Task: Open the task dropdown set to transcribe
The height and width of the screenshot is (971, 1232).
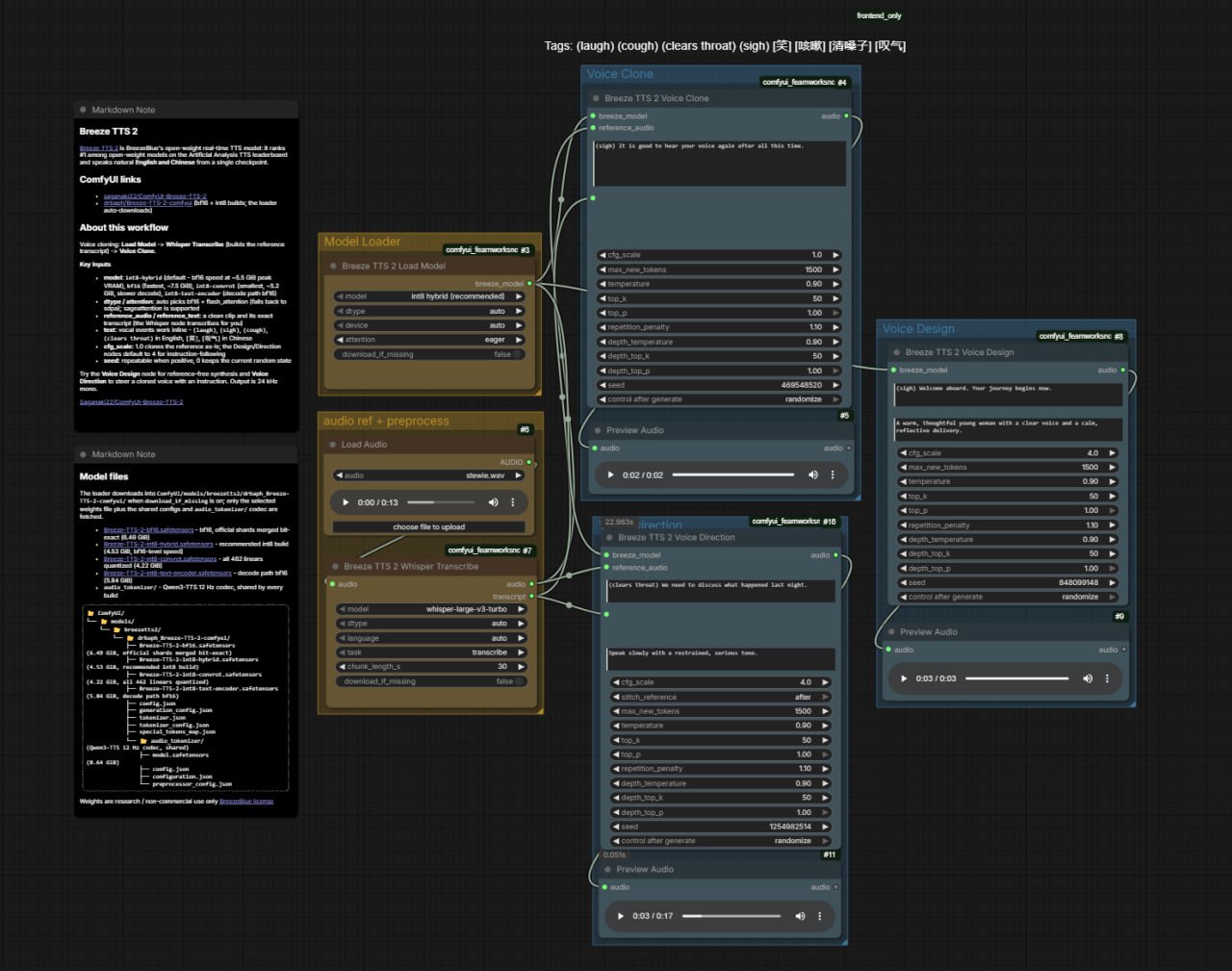Action: click(x=431, y=652)
